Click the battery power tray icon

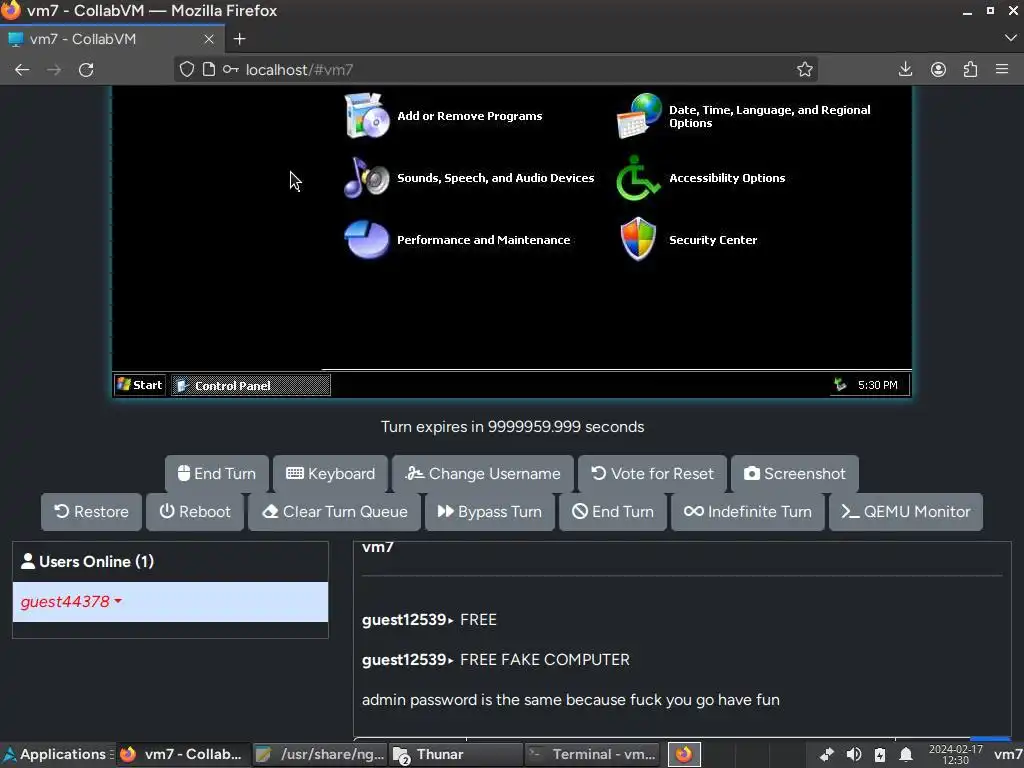(x=880, y=755)
